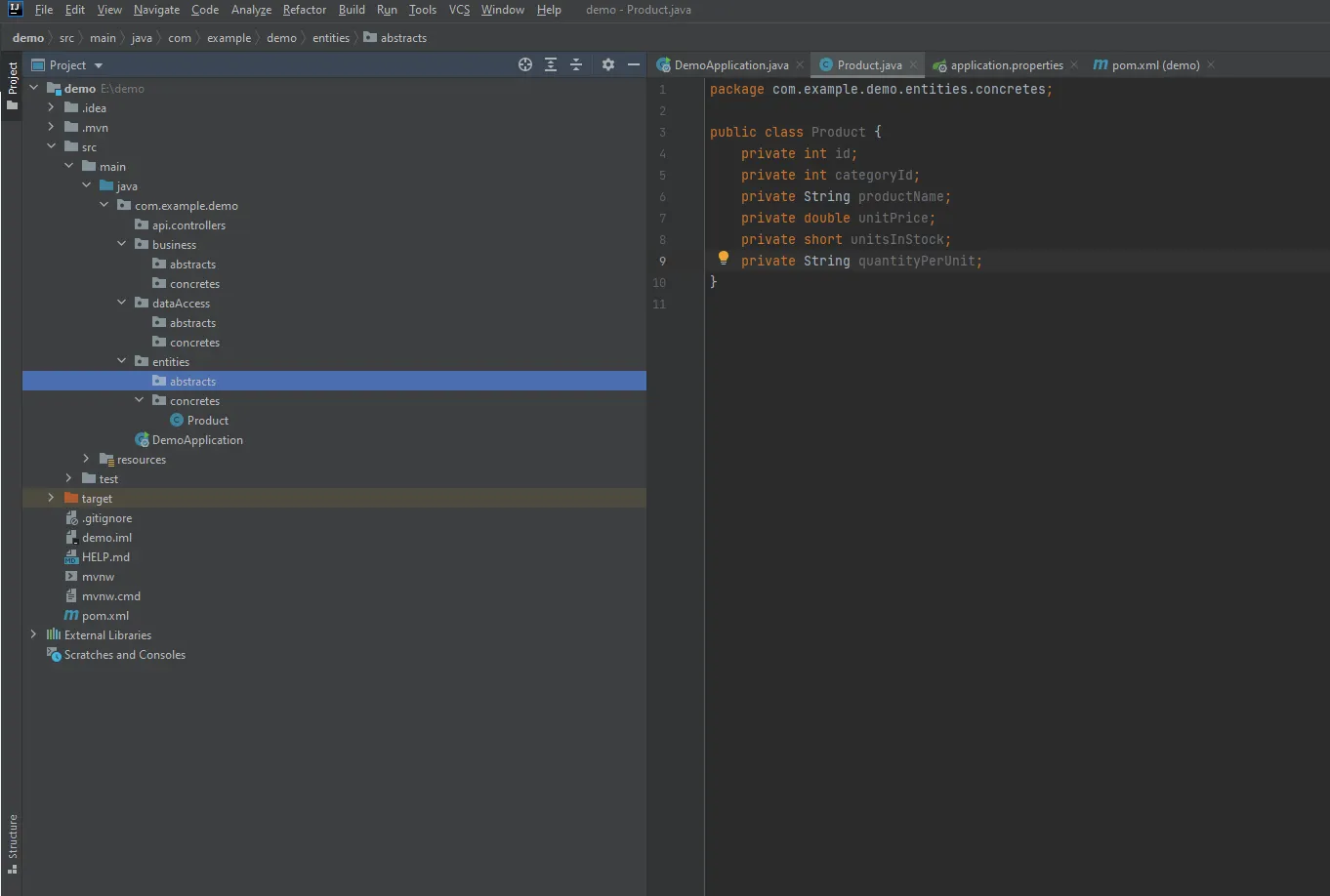Close the pom.xml (demo) tab

point(1211,65)
